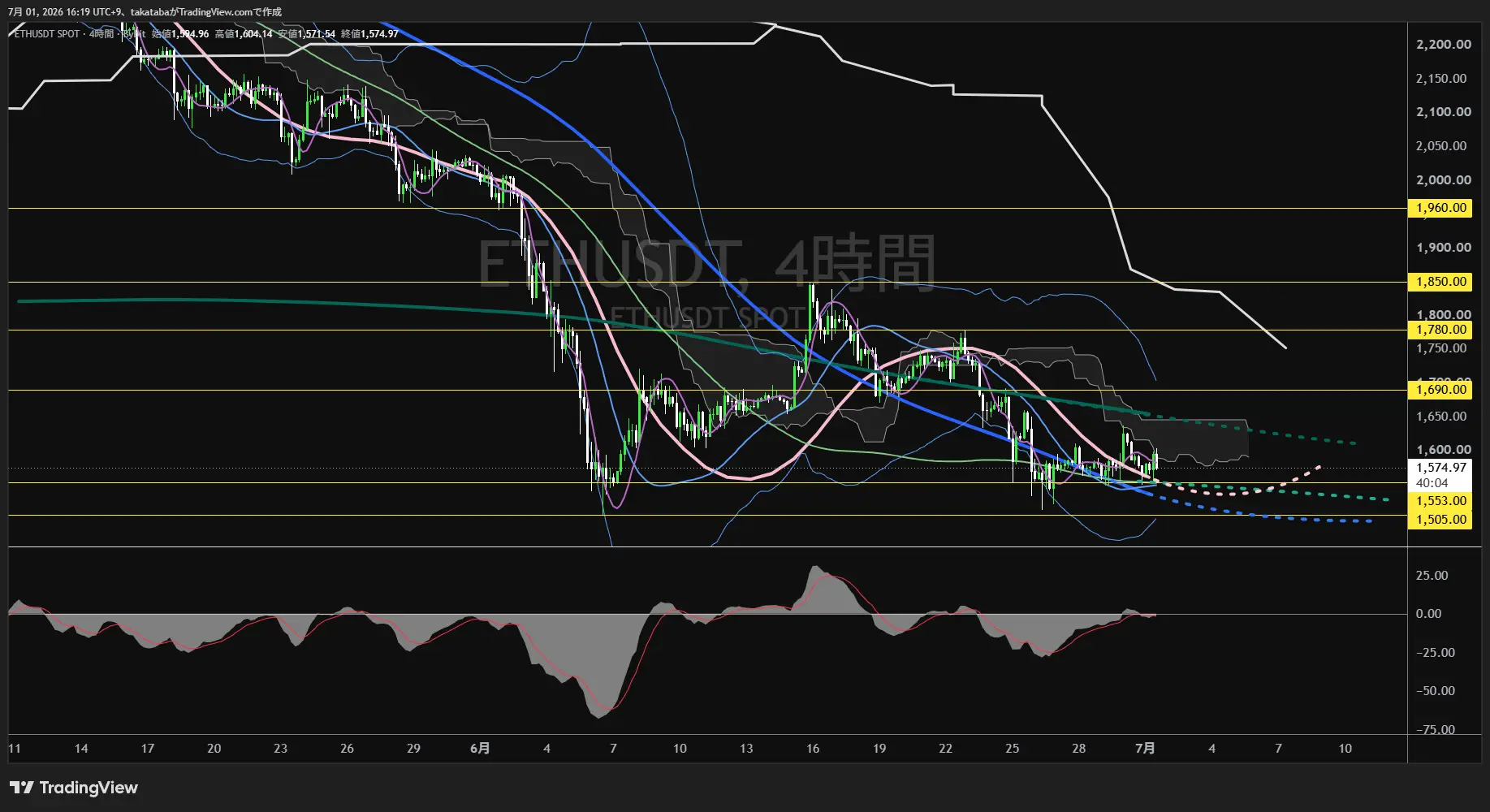Click the ETHUSDT SPOT symbol title

click(47, 34)
